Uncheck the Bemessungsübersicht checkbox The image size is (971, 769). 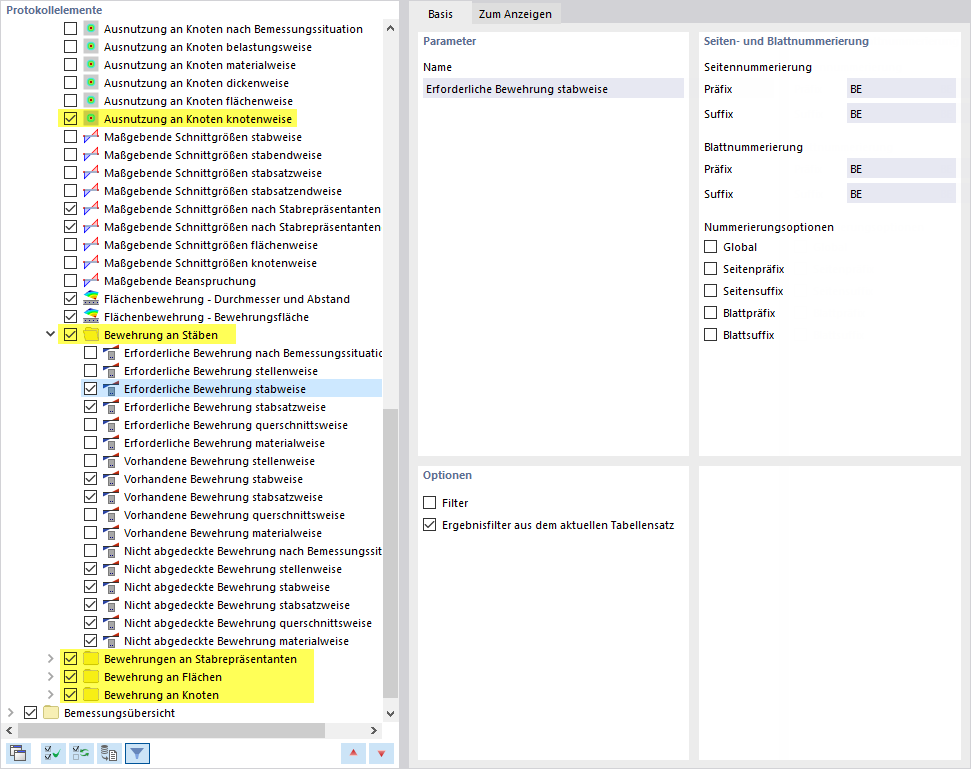point(30,713)
